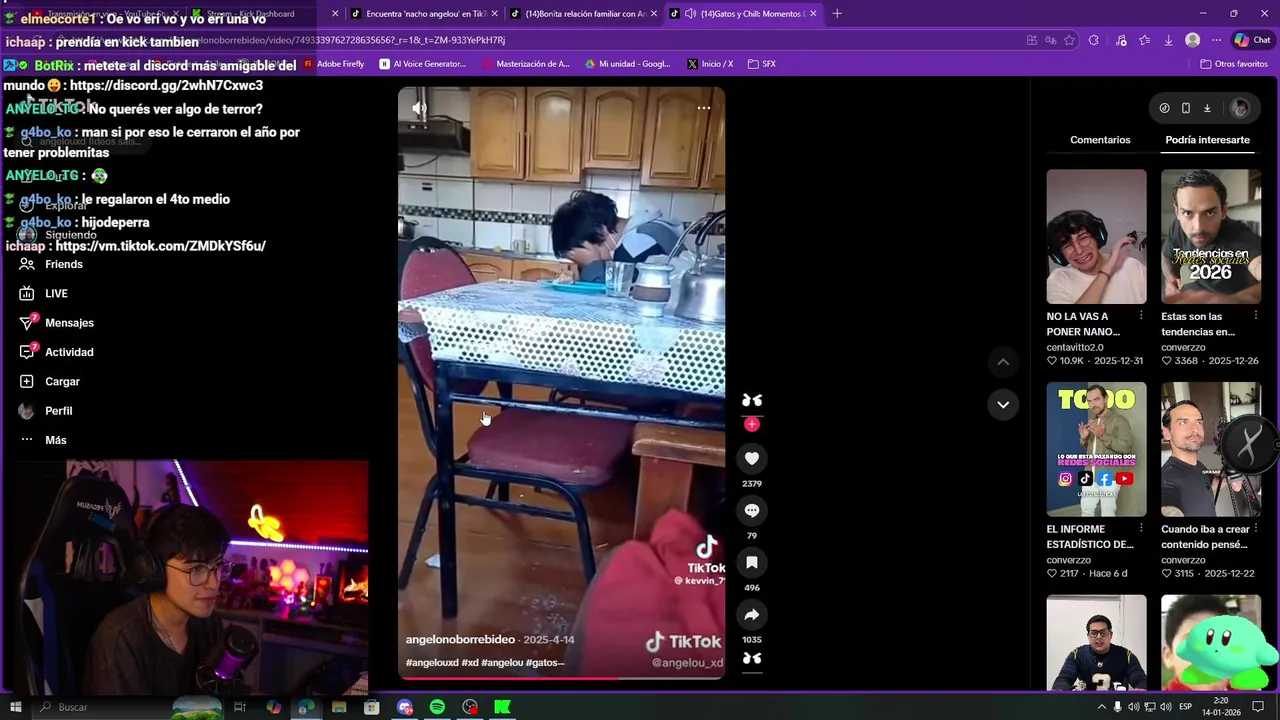Click centavitto2.0 author name
The height and width of the screenshot is (720, 1280).
(x=1075, y=347)
